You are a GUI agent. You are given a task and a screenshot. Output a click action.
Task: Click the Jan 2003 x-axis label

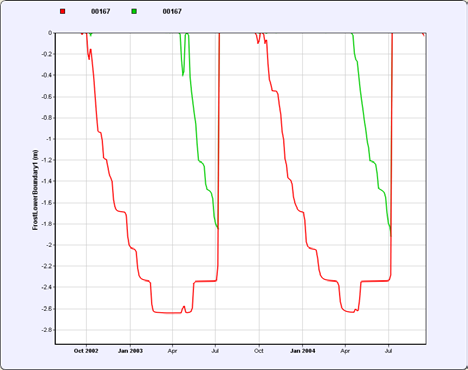click(x=130, y=351)
